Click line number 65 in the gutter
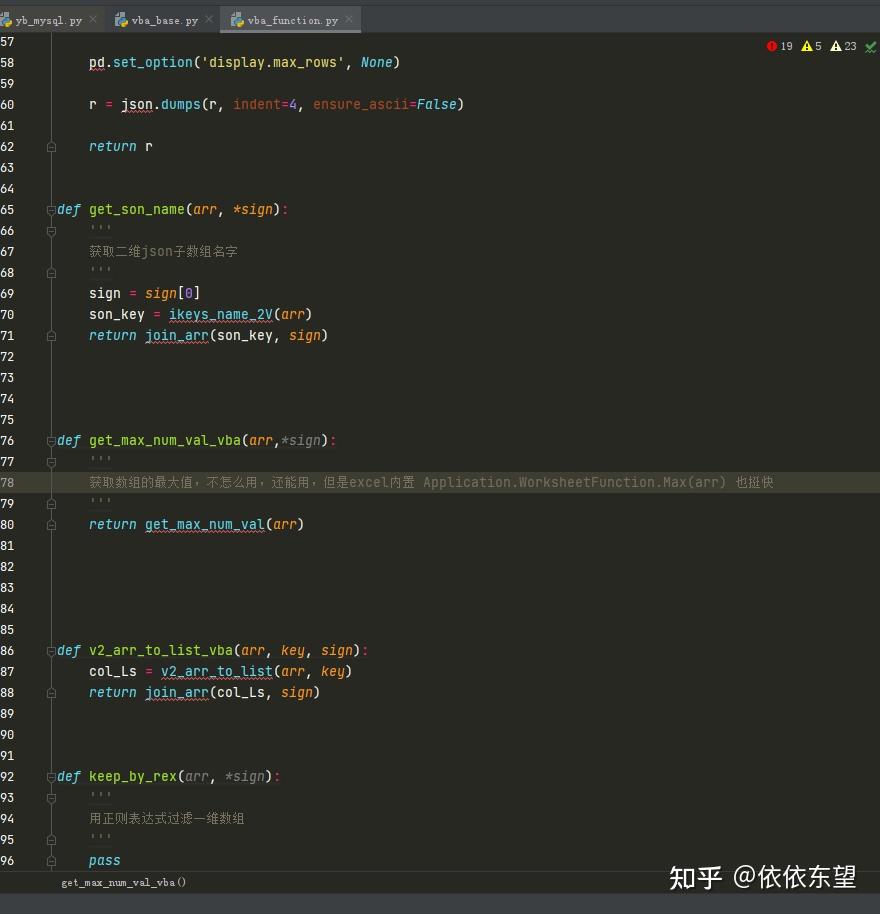This screenshot has height=914, width=880. 7,209
